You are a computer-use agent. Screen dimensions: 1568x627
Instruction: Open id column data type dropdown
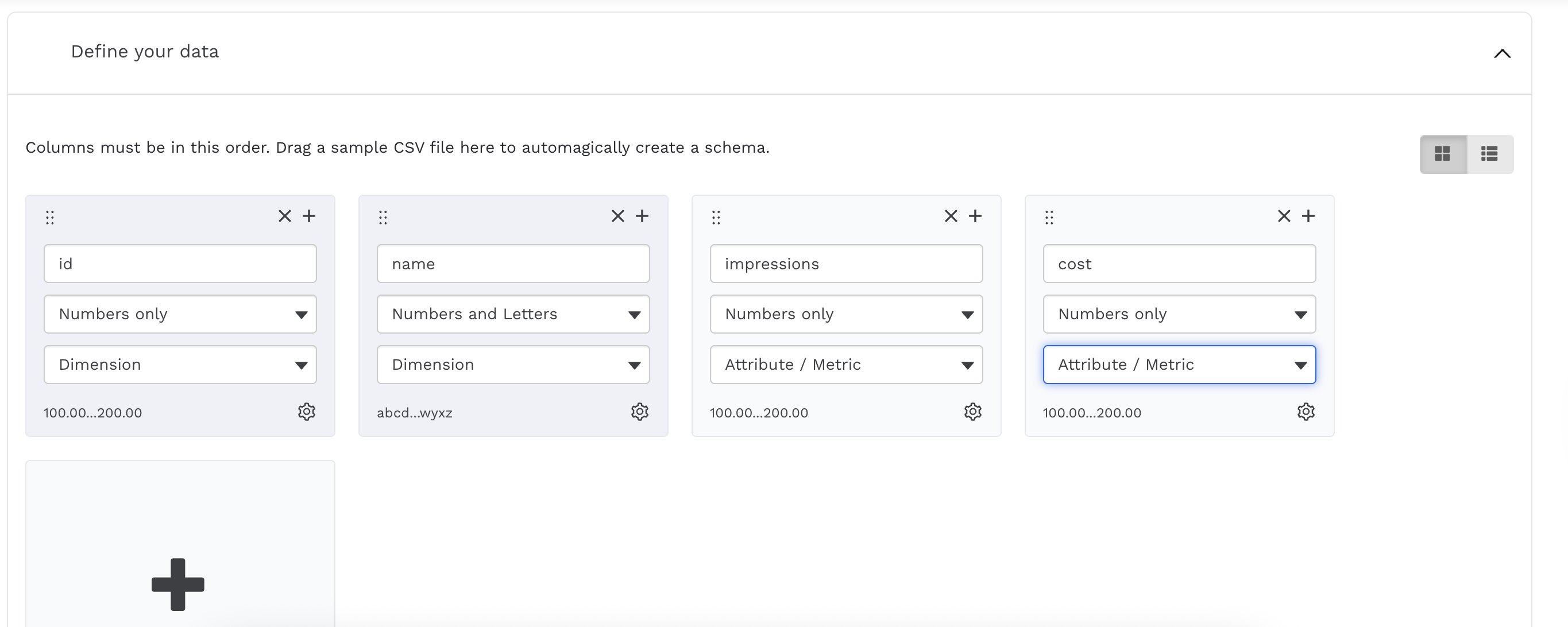click(x=180, y=314)
